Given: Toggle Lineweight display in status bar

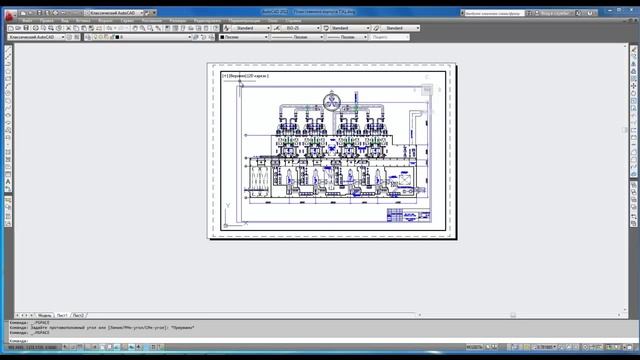Looking at the screenshot, I should click(139, 347).
